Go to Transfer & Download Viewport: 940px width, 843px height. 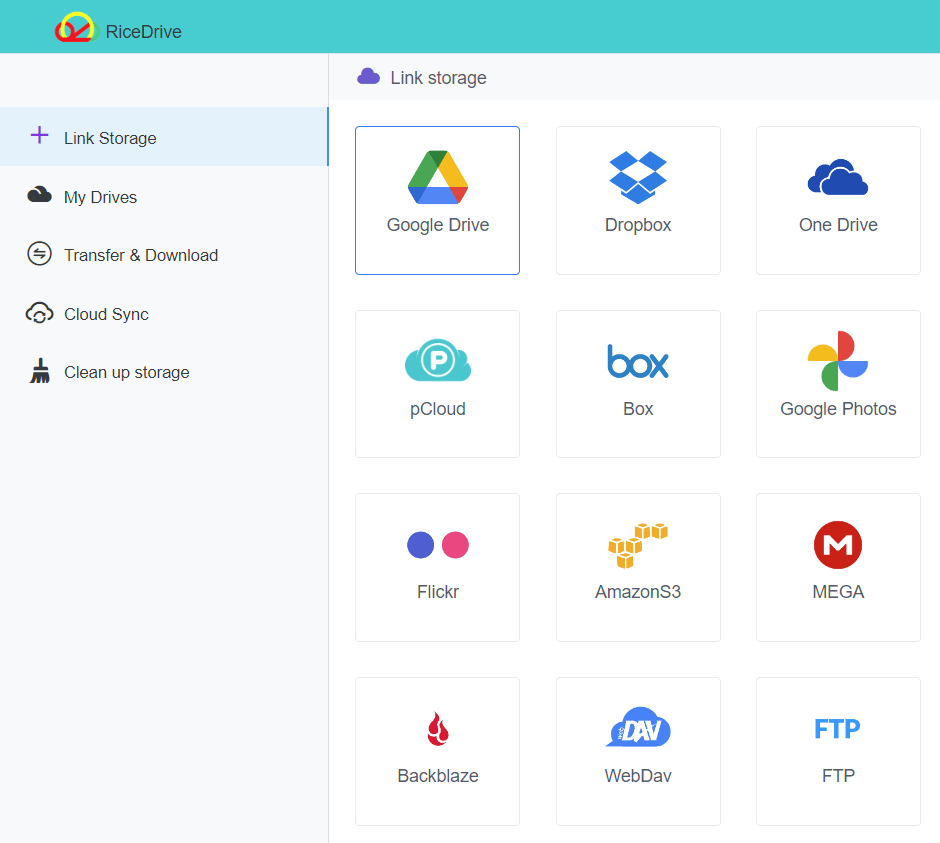point(141,255)
